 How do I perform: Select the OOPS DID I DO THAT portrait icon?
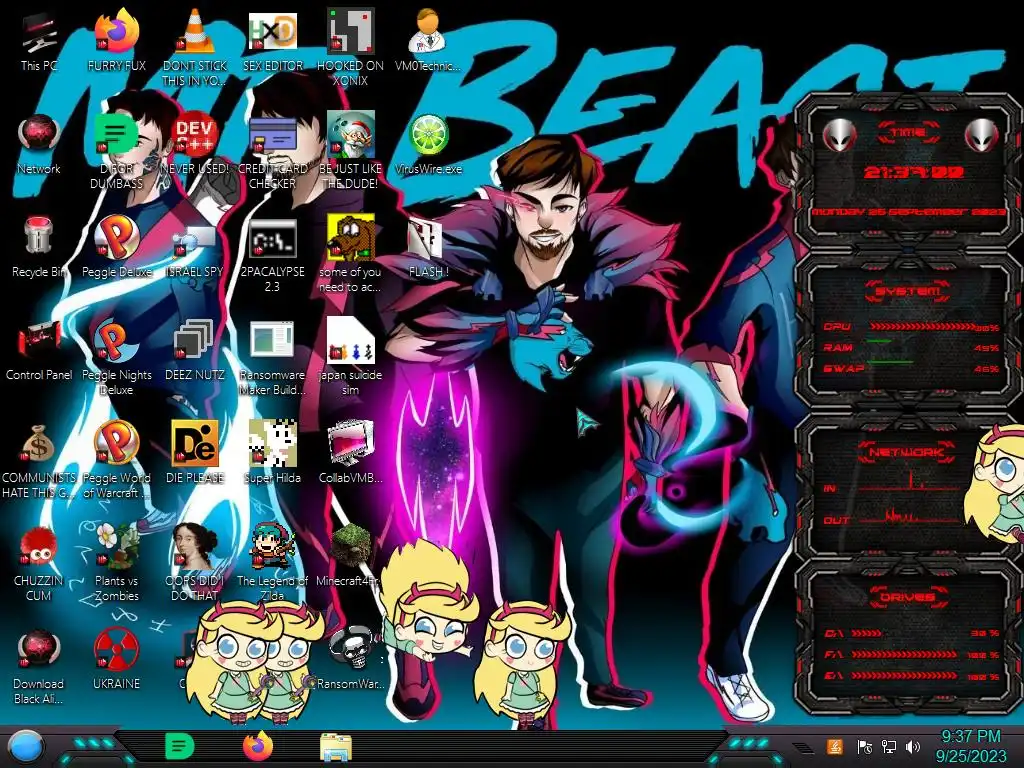pyautogui.click(x=195, y=546)
